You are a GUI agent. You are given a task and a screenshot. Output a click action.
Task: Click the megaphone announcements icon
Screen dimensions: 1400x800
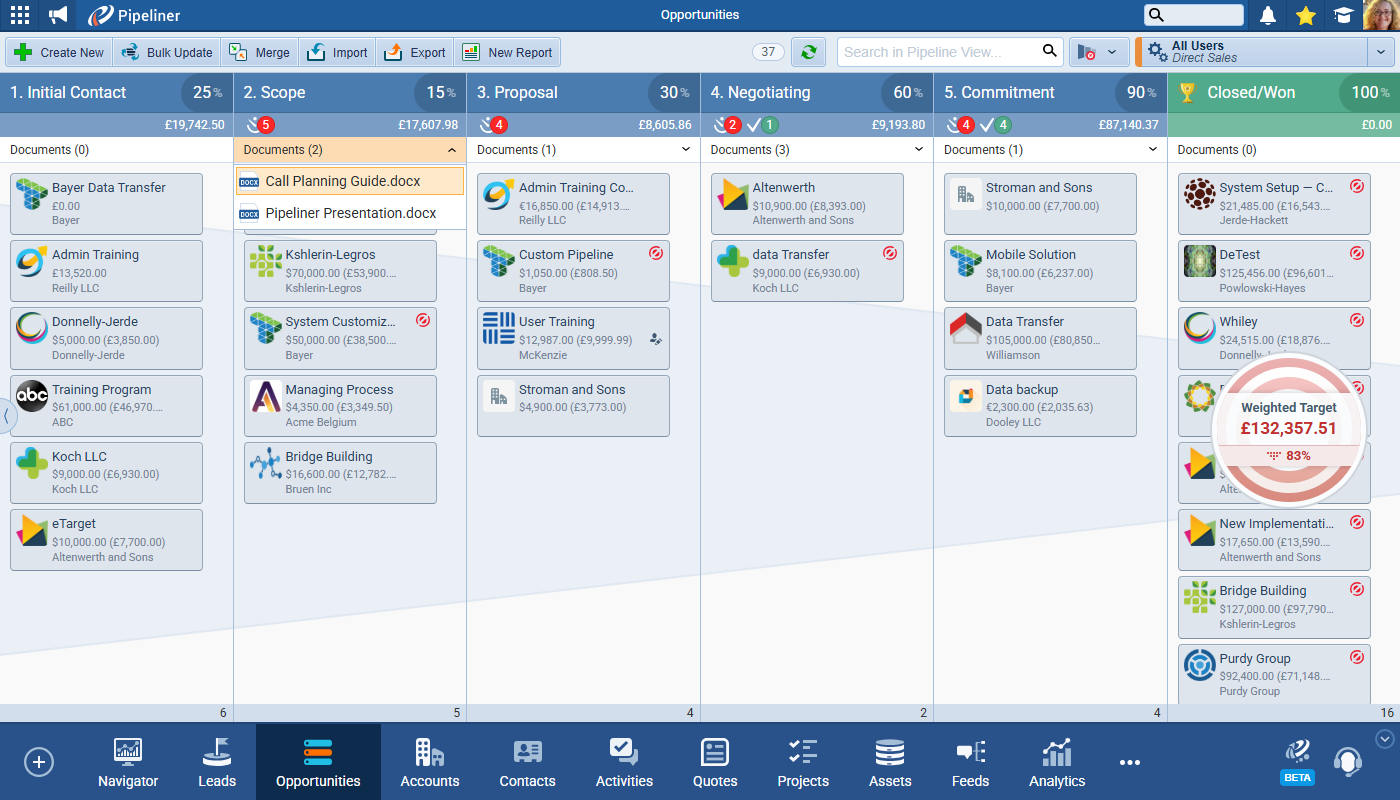[59, 15]
